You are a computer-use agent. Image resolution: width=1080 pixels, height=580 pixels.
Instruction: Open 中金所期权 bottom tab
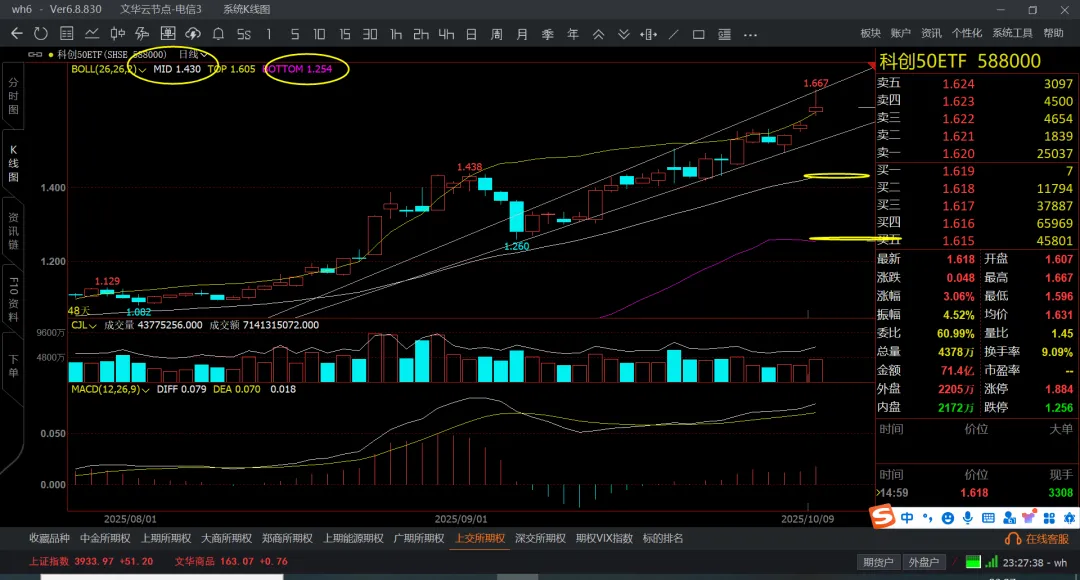tap(105, 539)
